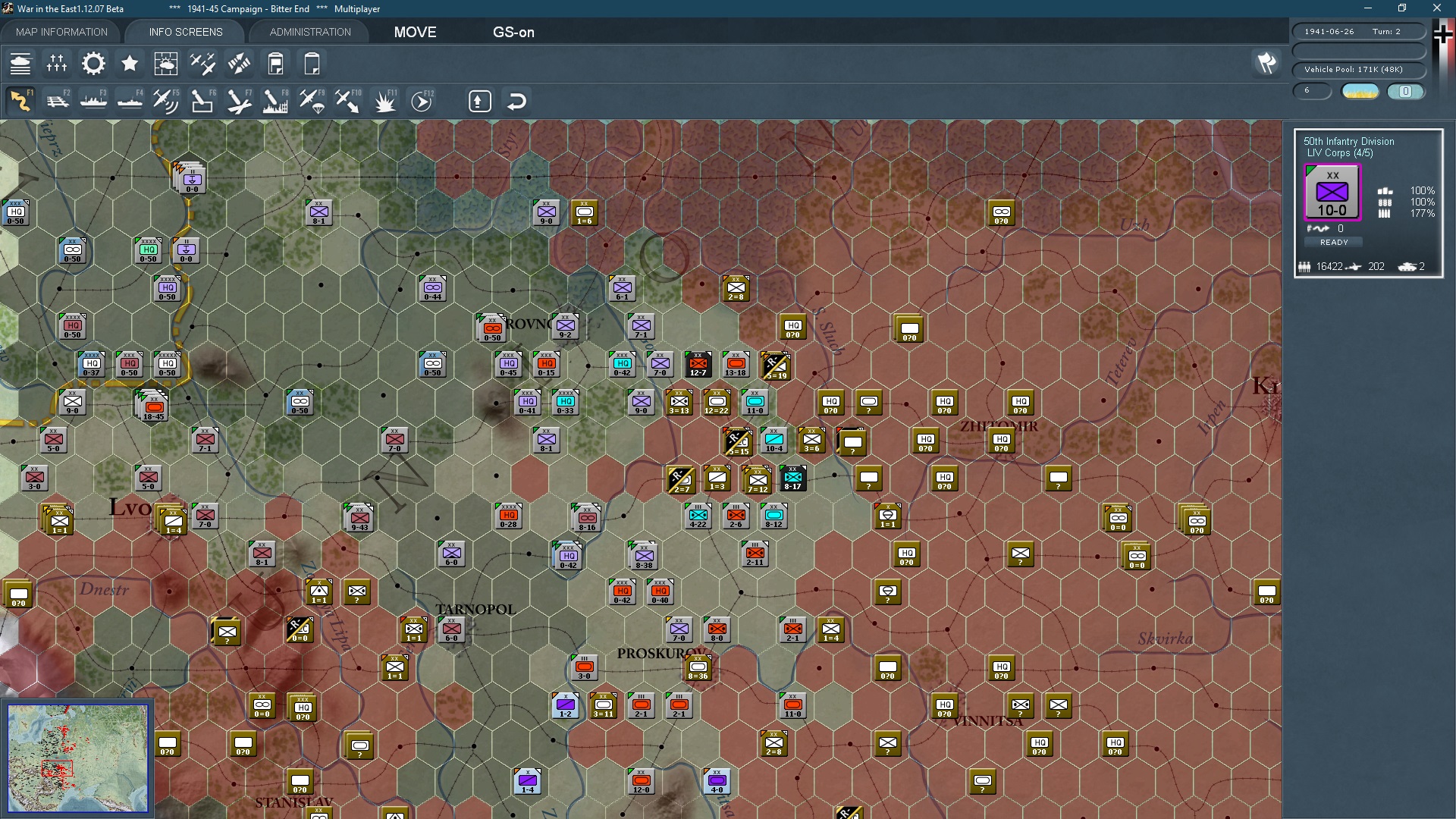Select the 0-44 unit near Rovno
1456x819 pixels.
(x=432, y=288)
